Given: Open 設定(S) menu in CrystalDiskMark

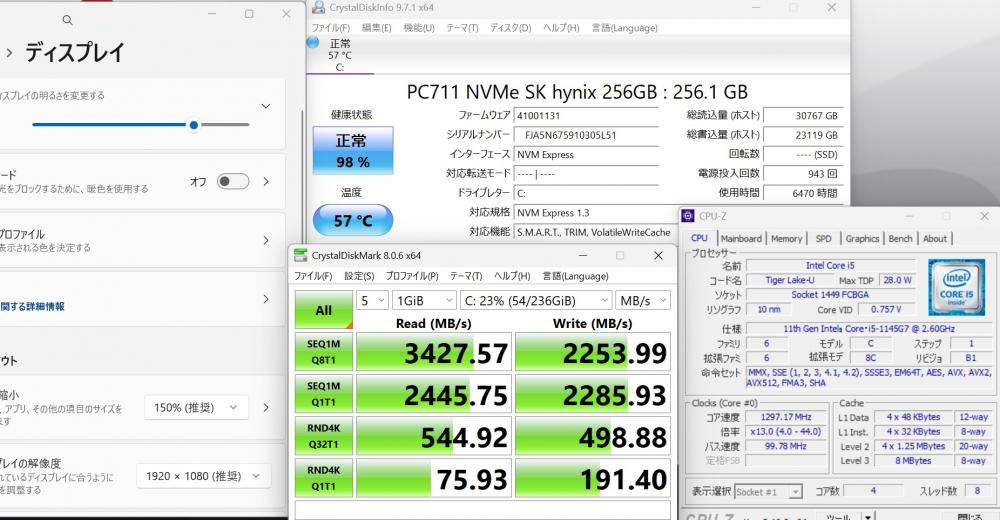Looking at the screenshot, I should tap(359, 276).
